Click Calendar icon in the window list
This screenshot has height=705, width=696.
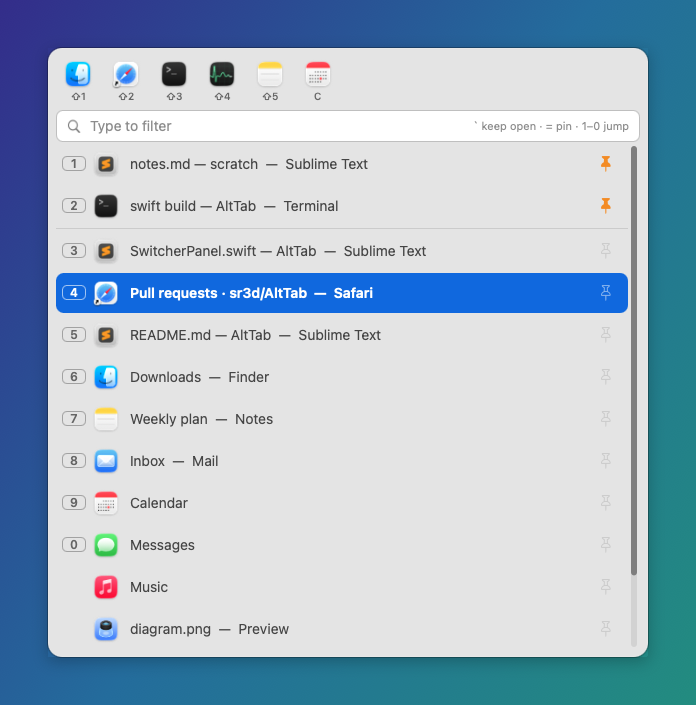[106, 503]
